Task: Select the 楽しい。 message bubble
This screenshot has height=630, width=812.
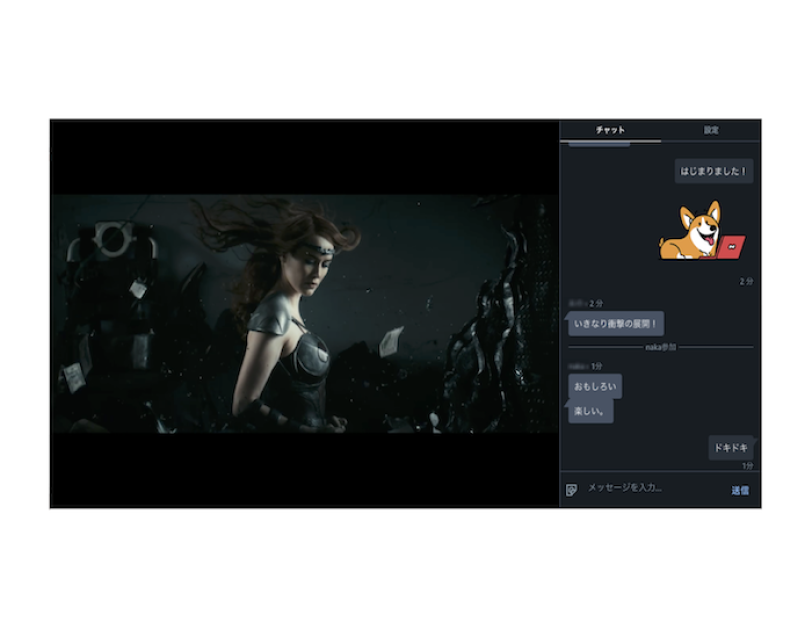Action: pos(590,412)
